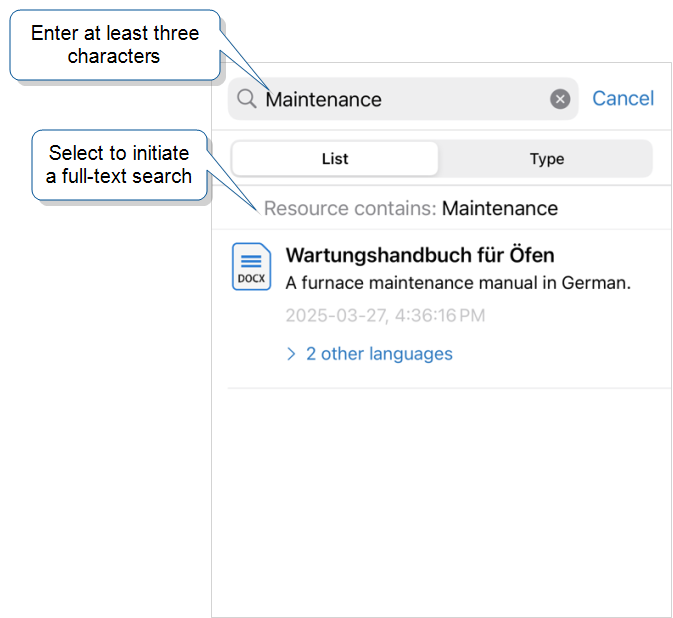Click the Maintenance keyword after Resource contains
The height and width of the screenshot is (618, 673).
pos(500,209)
